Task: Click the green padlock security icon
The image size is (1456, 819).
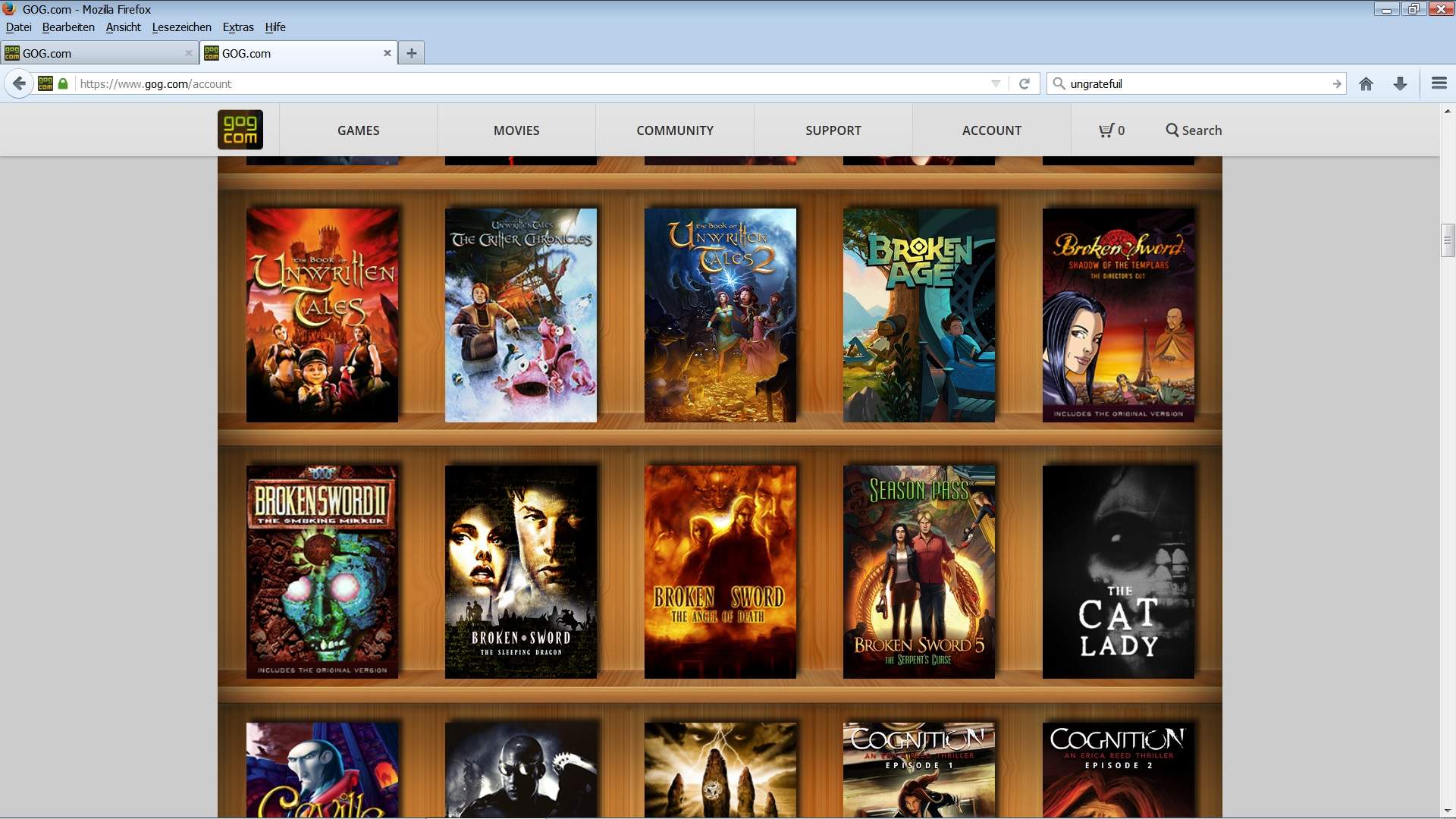Action: (x=64, y=84)
